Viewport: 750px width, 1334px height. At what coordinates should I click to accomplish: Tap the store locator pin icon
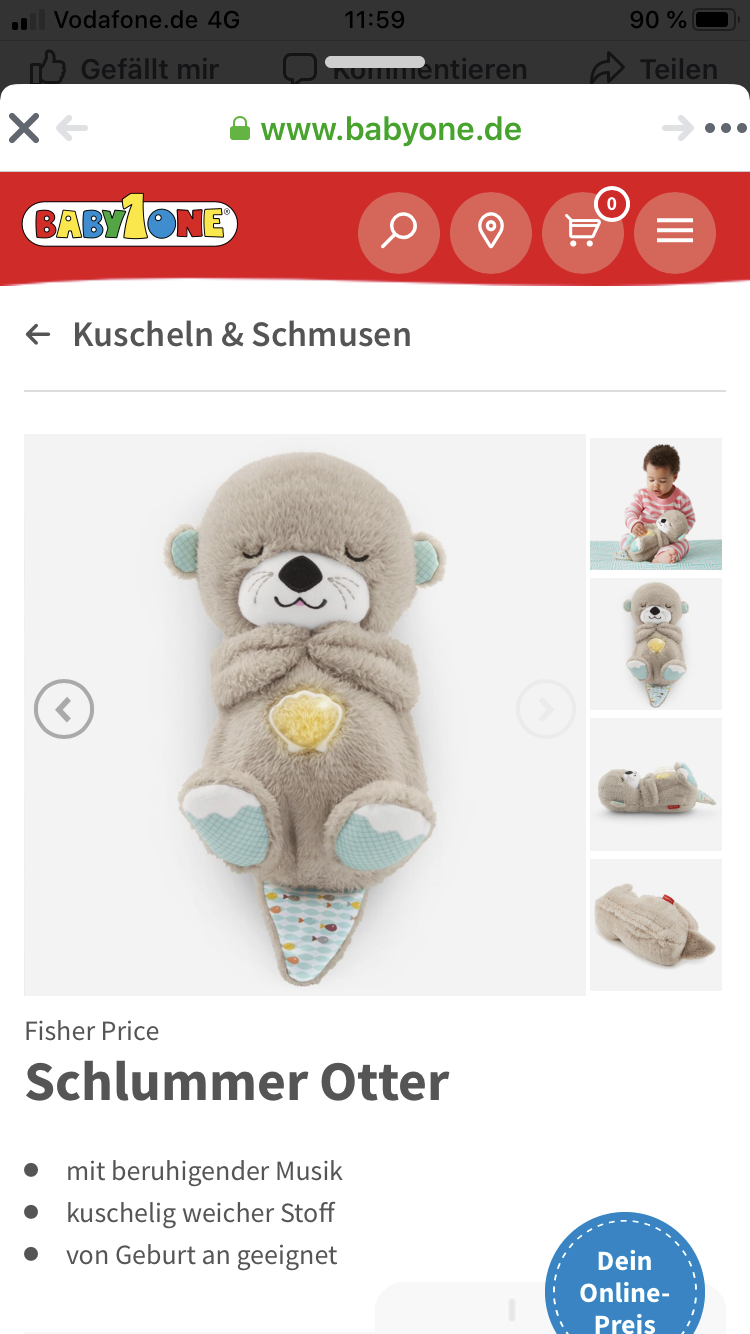tap(490, 232)
